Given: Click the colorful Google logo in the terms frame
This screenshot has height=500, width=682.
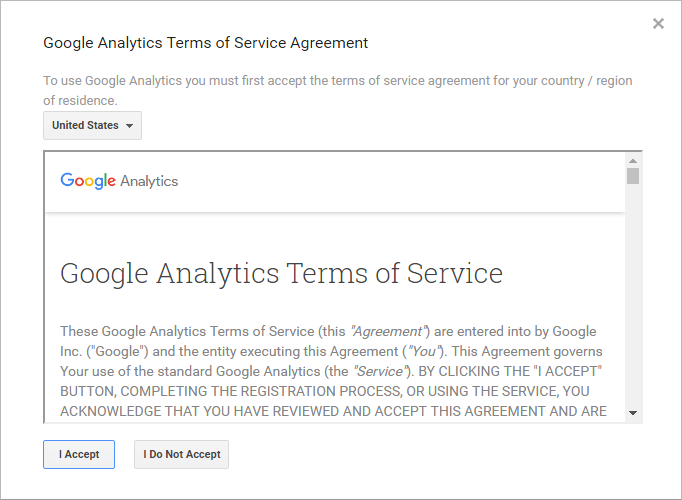Looking at the screenshot, I should tap(88, 181).
